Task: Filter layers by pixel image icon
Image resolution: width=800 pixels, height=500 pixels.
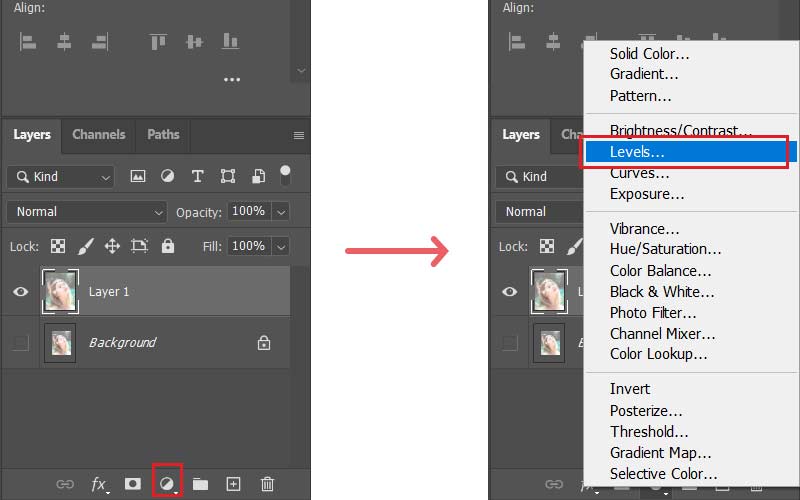Action: (x=138, y=177)
